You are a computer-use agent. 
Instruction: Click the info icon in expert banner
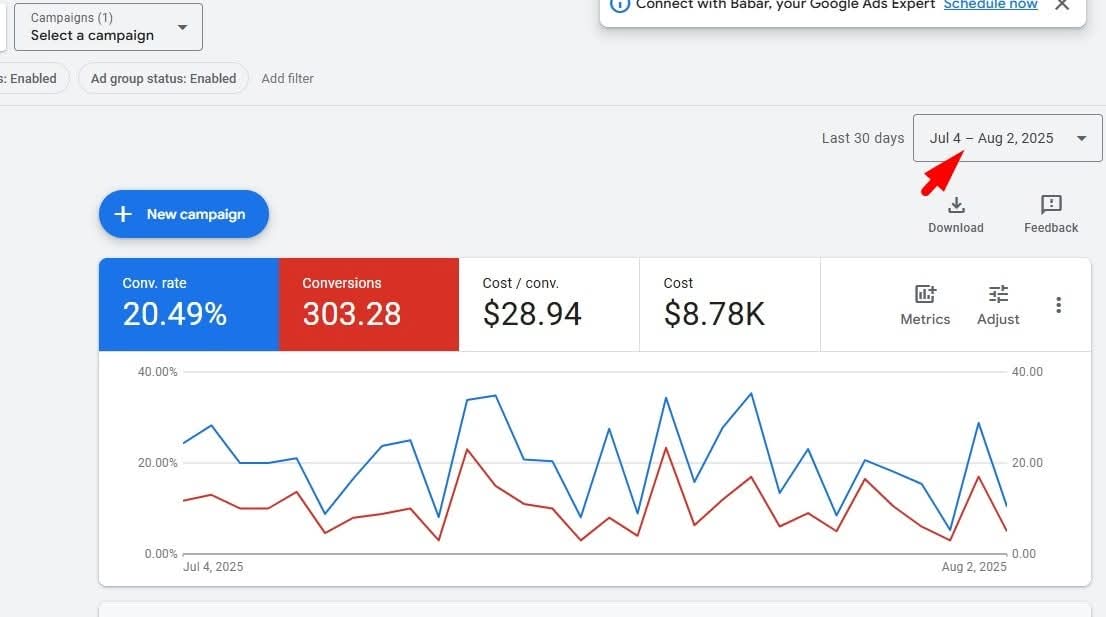pyautogui.click(x=620, y=4)
